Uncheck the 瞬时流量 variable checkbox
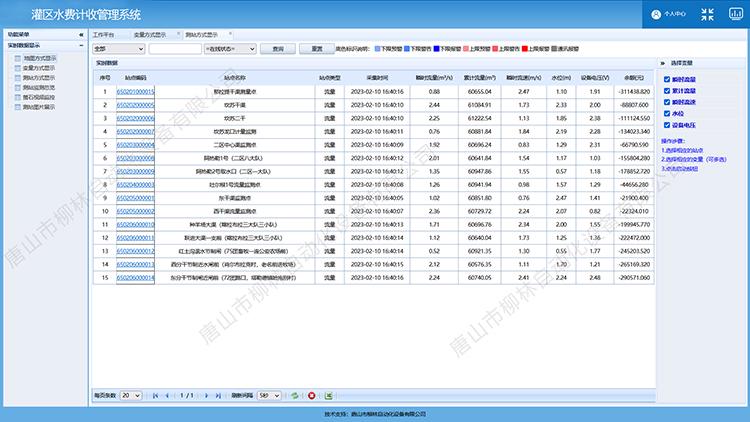Screen dimensions: 750x422 [x=667, y=79]
